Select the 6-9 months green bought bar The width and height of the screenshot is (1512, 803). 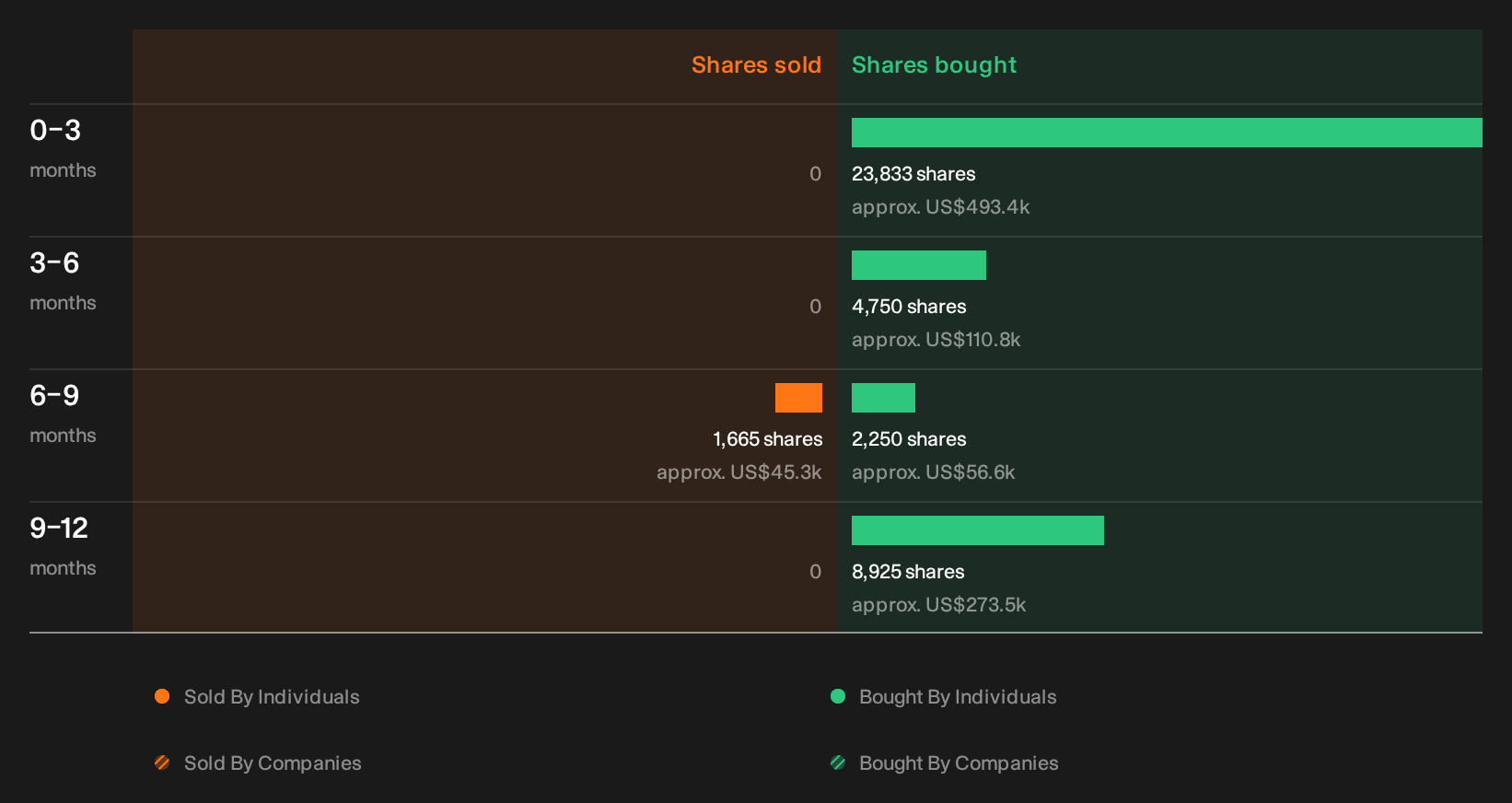883,398
